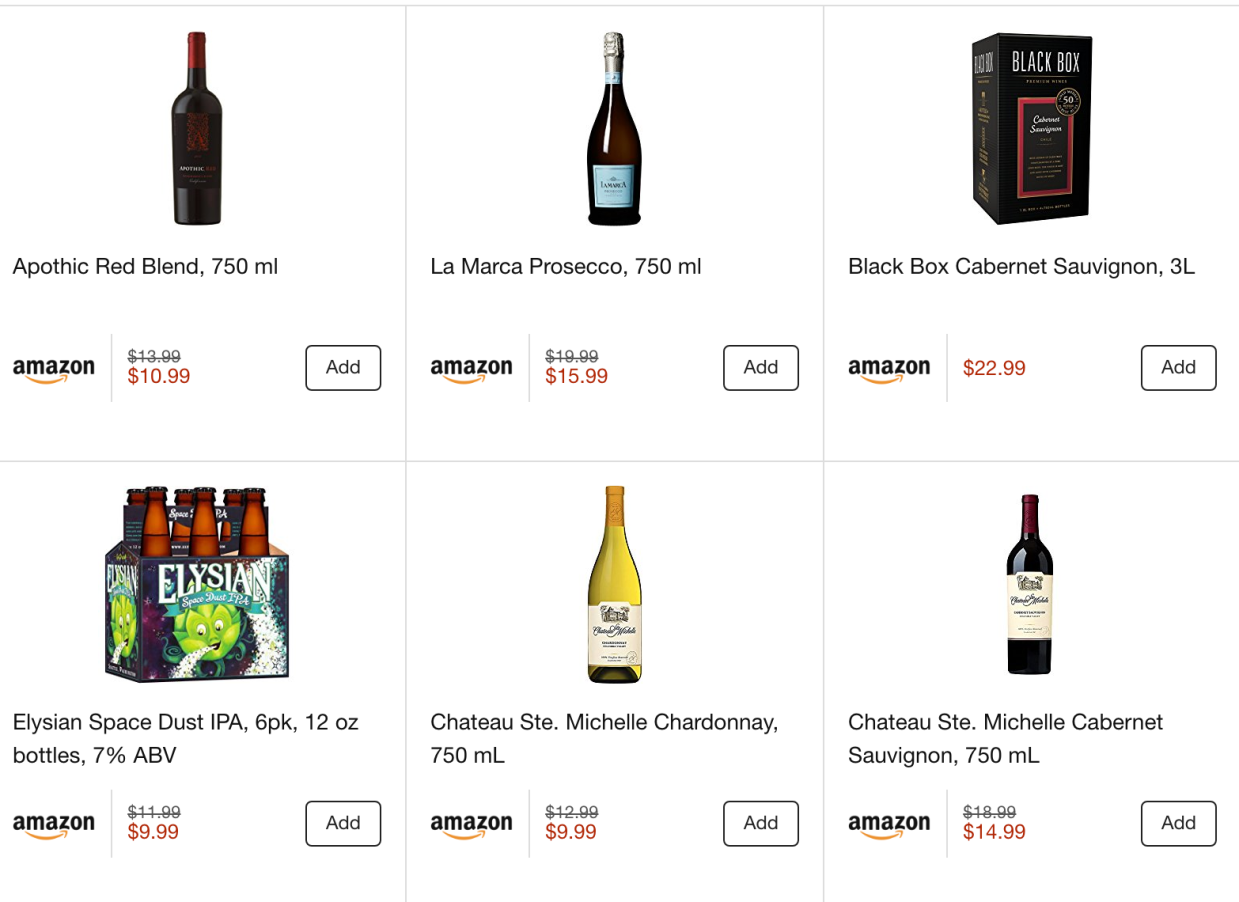The height and width of the screenshot is (902, 1239).
Task: Add Apothic Red Blend to the cart
Action: point(342,367)
